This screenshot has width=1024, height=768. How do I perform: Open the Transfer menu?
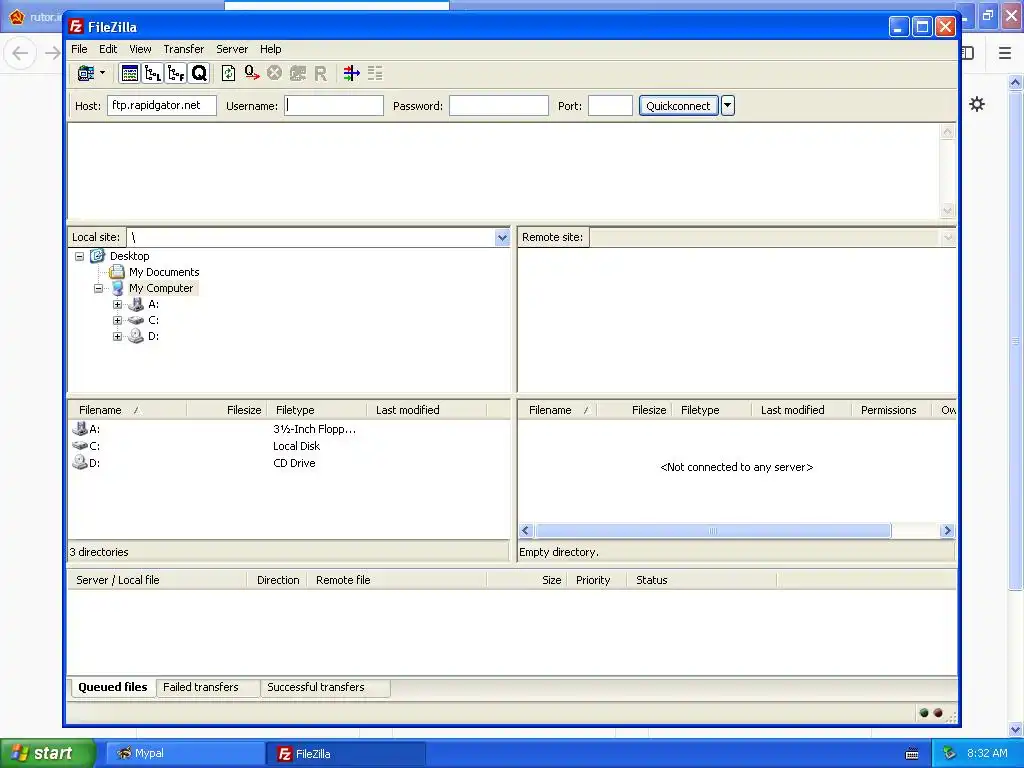point(184,49)
